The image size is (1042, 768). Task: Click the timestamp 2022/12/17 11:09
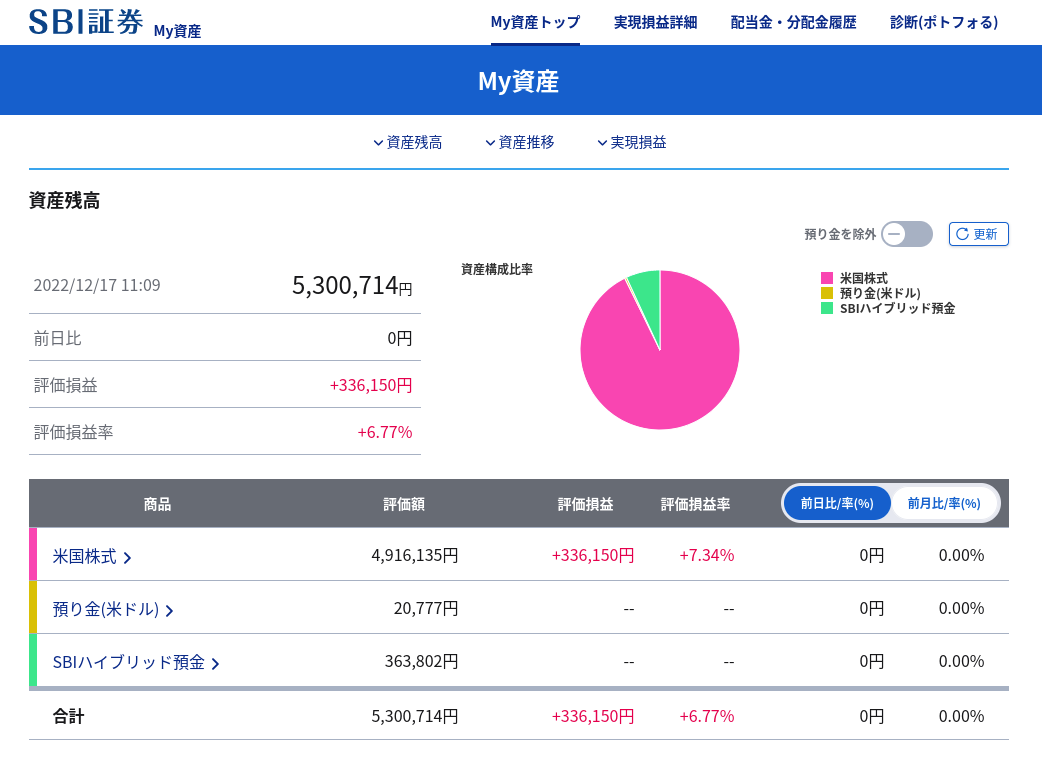[x=97, y=285]
